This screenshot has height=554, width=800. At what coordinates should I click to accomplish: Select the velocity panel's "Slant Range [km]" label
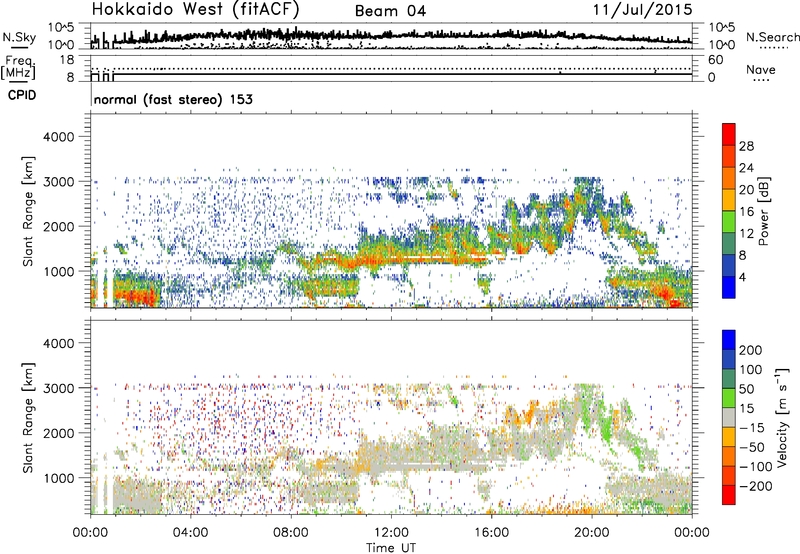pyautogui.click(x=28, y=418)
